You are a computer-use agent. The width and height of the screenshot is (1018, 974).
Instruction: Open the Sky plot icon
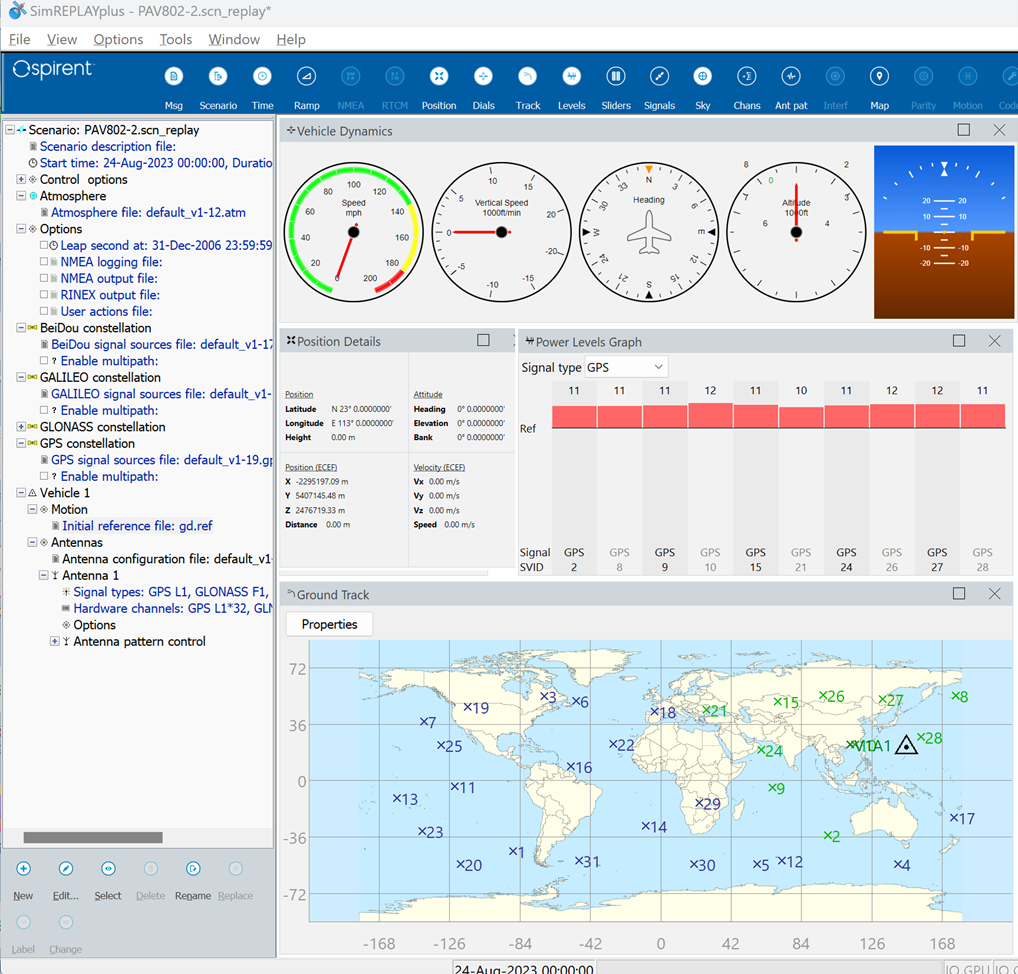pyautogui.click(x=702, y=77)
